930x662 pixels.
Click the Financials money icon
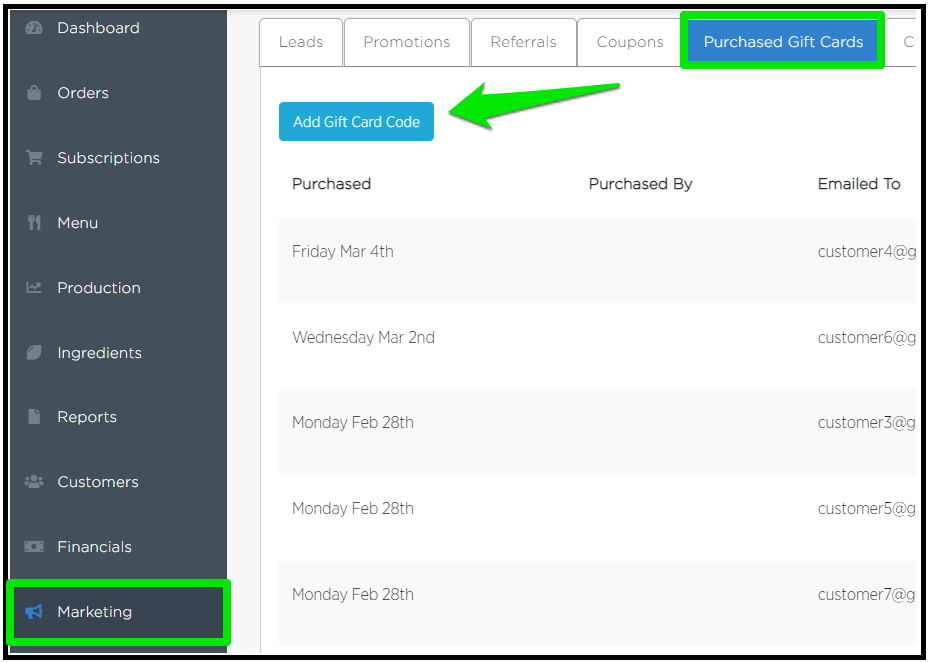34,547
